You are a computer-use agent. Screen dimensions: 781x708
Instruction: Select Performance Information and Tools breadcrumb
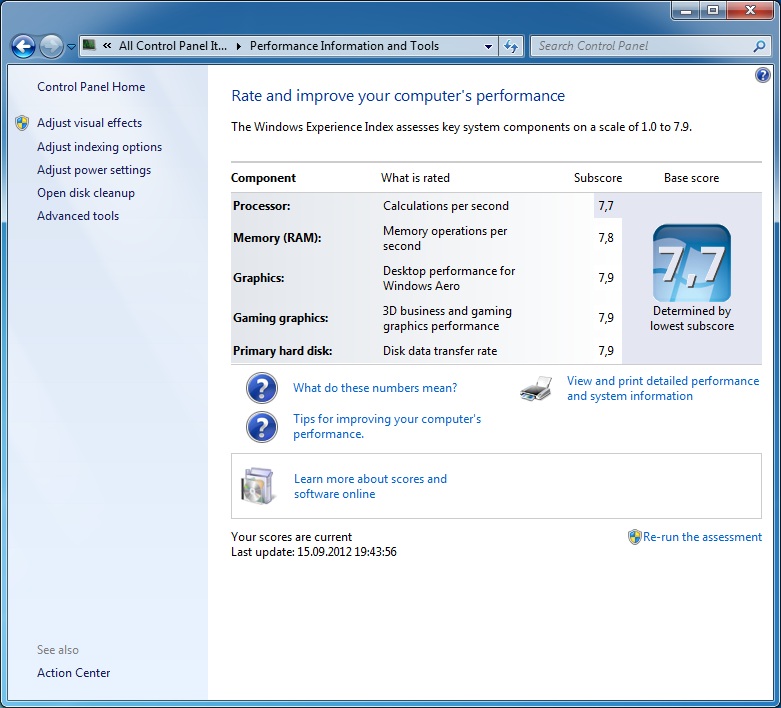tap(344, 46)
